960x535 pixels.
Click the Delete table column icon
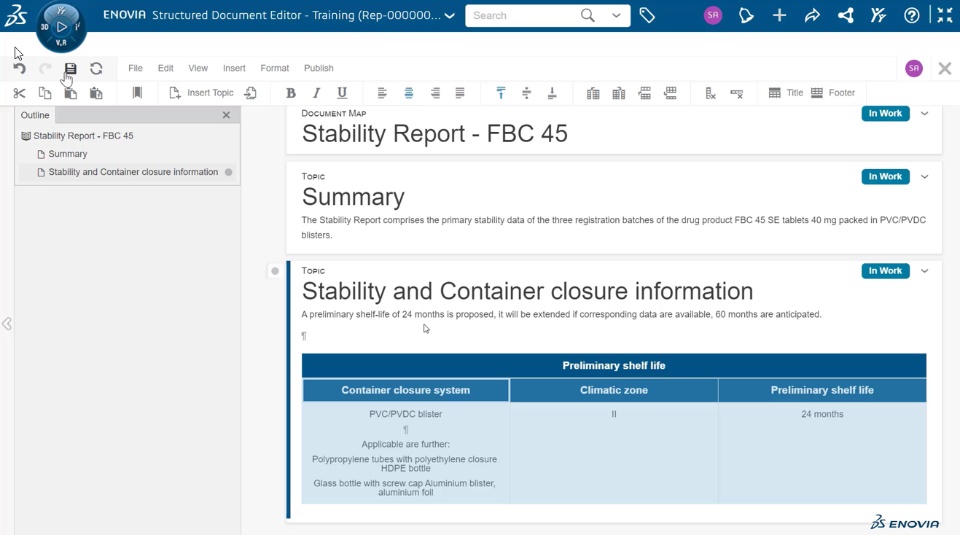710,93
